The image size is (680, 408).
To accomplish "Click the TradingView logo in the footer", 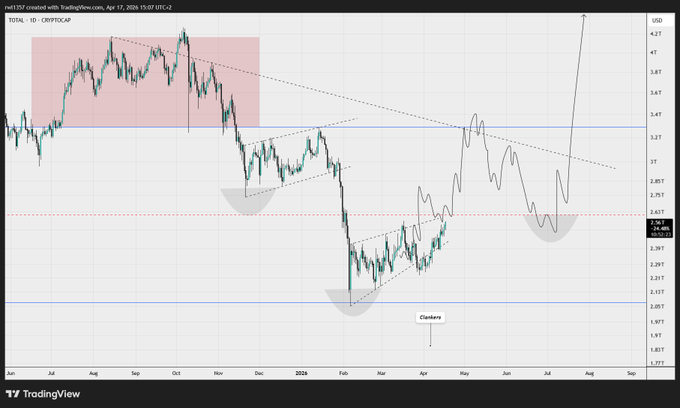I will pyautogui.click(x=43, y=394).
